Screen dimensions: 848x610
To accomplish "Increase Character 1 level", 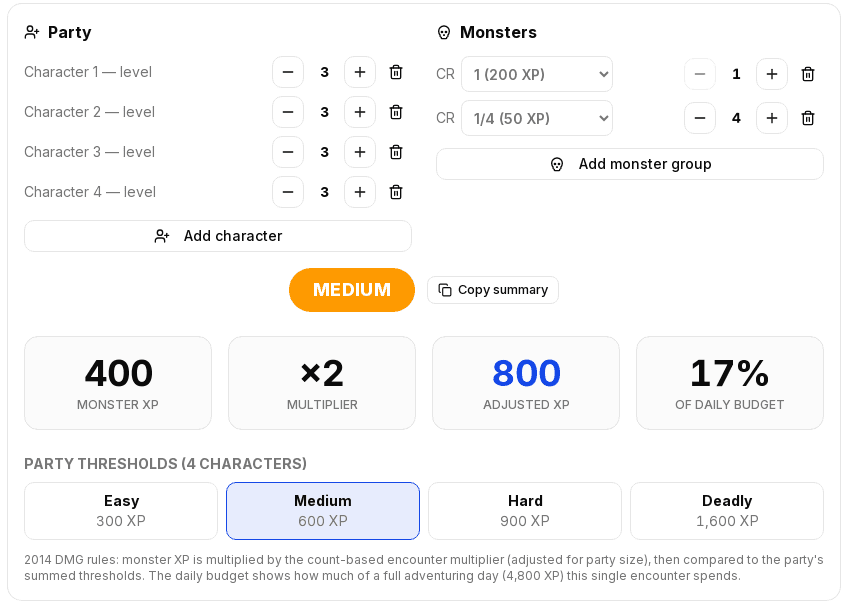I will (360, 72).
